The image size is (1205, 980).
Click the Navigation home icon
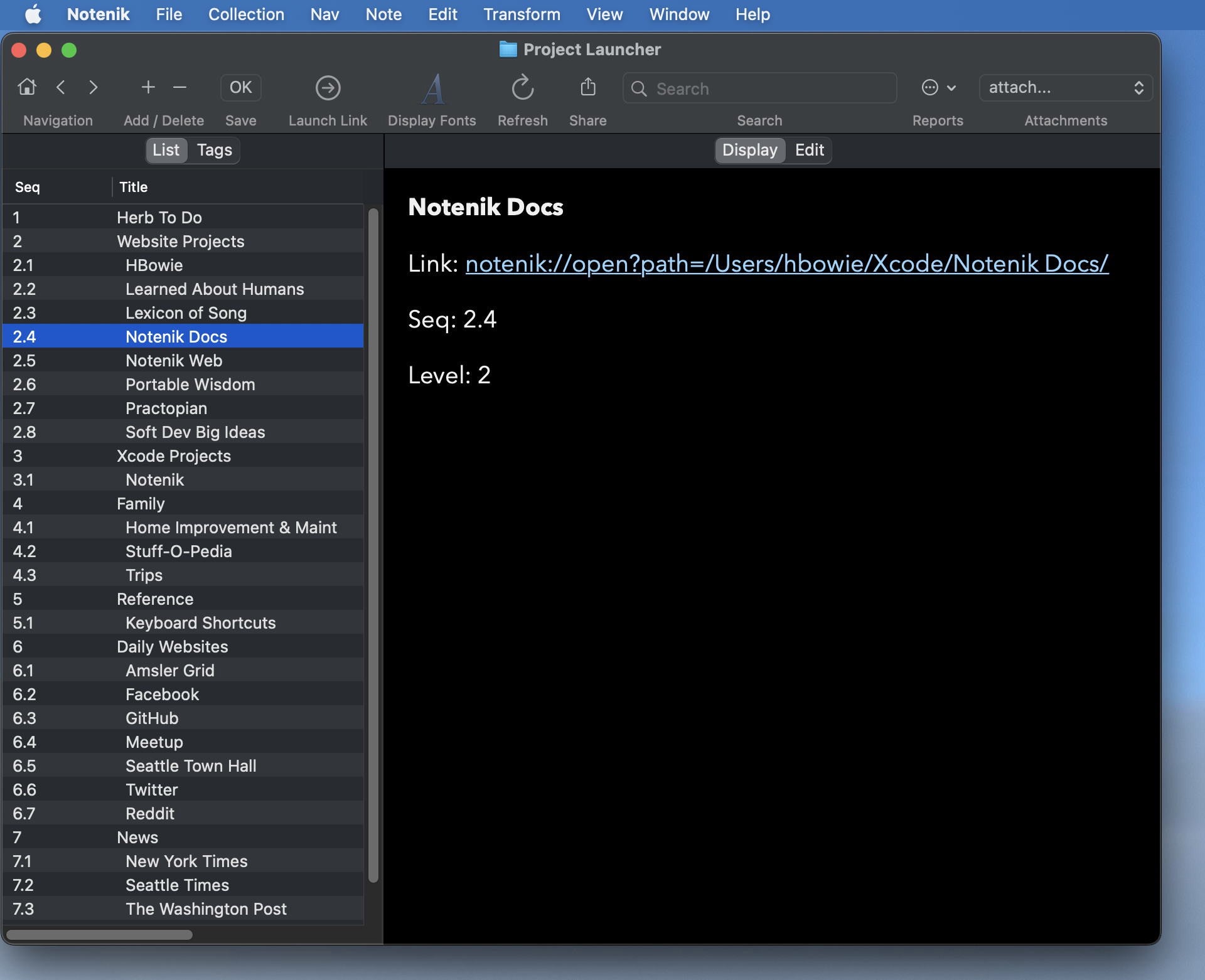tap(26, 87)
